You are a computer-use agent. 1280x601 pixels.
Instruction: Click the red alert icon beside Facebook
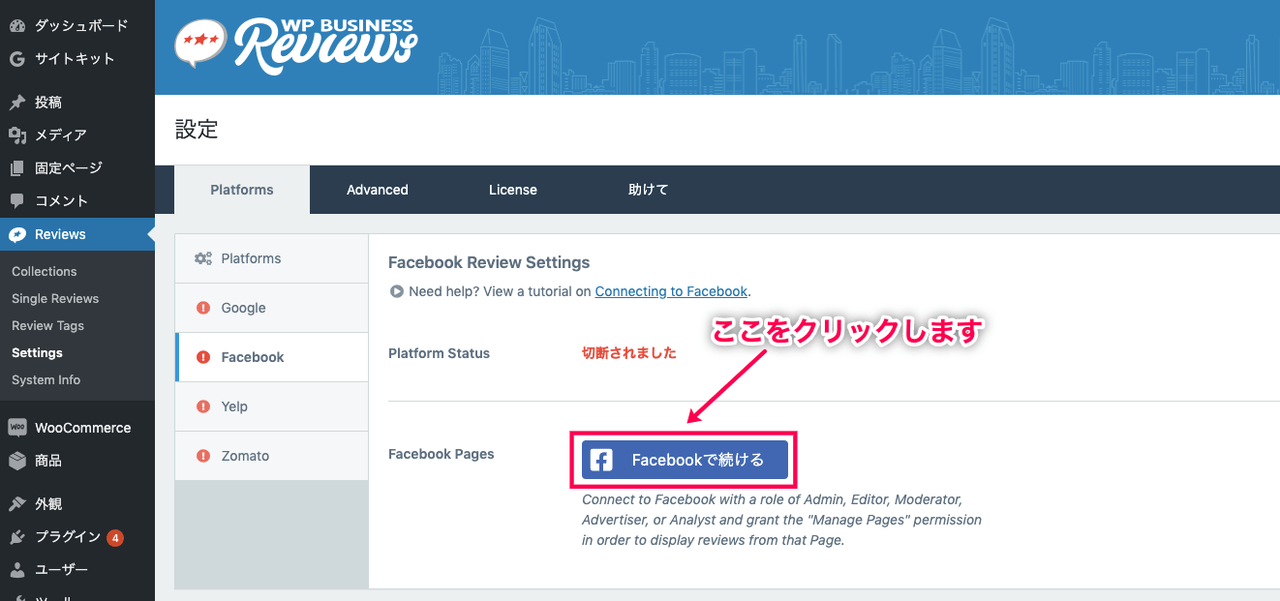(203, 357)
